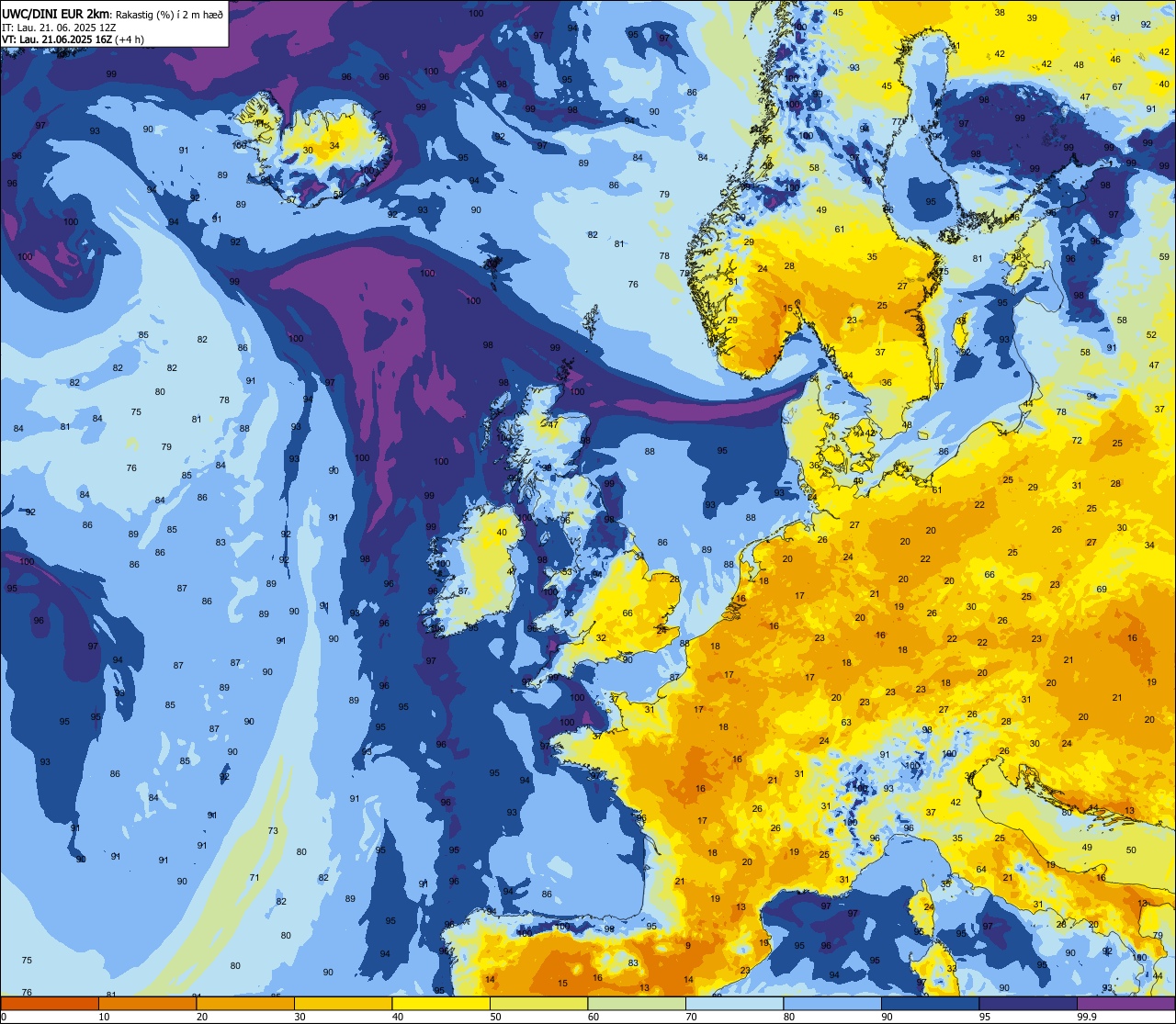Click the humidity value 9 in northern Spain

click(x=687, y=945)
